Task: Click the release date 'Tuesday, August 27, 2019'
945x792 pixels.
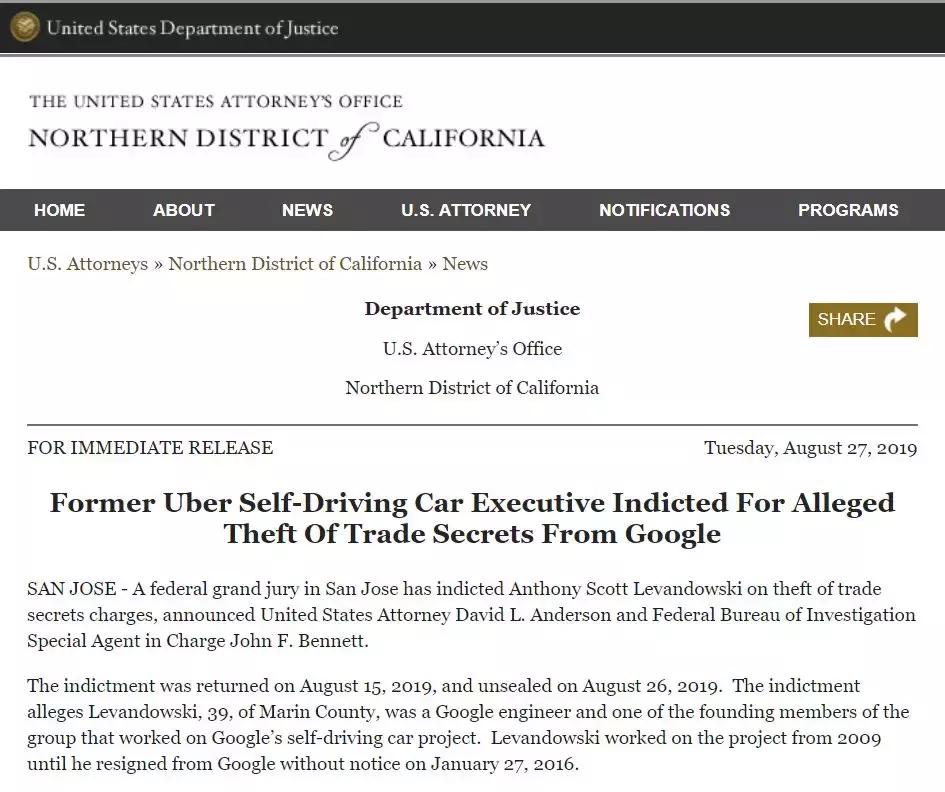Action: (x=810, y=448)
